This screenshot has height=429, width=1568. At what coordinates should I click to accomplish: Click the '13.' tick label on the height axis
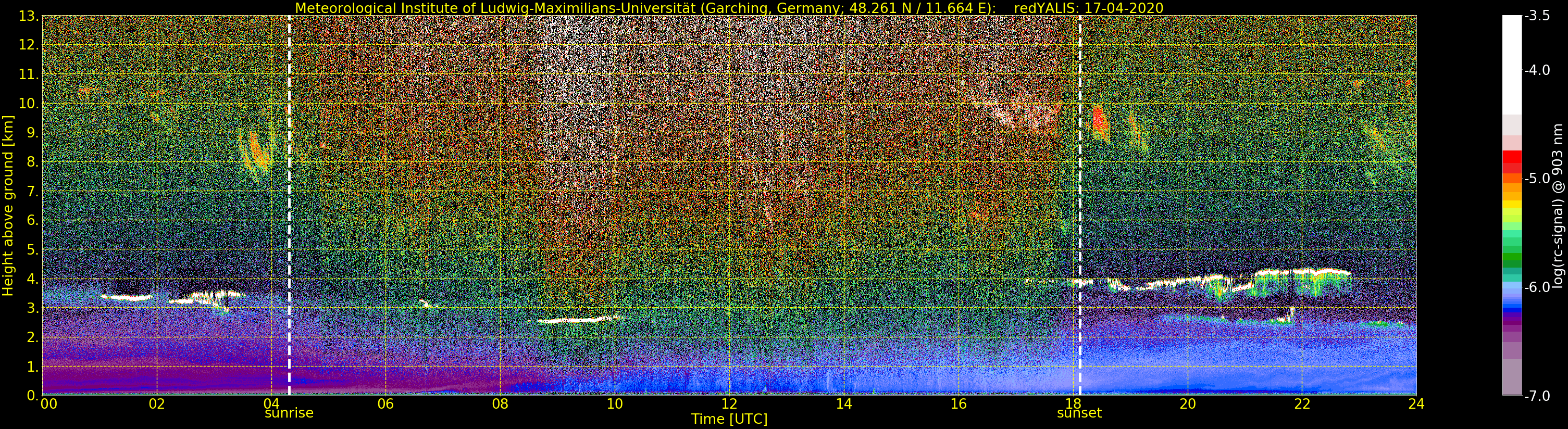click(x=29, y=16)
